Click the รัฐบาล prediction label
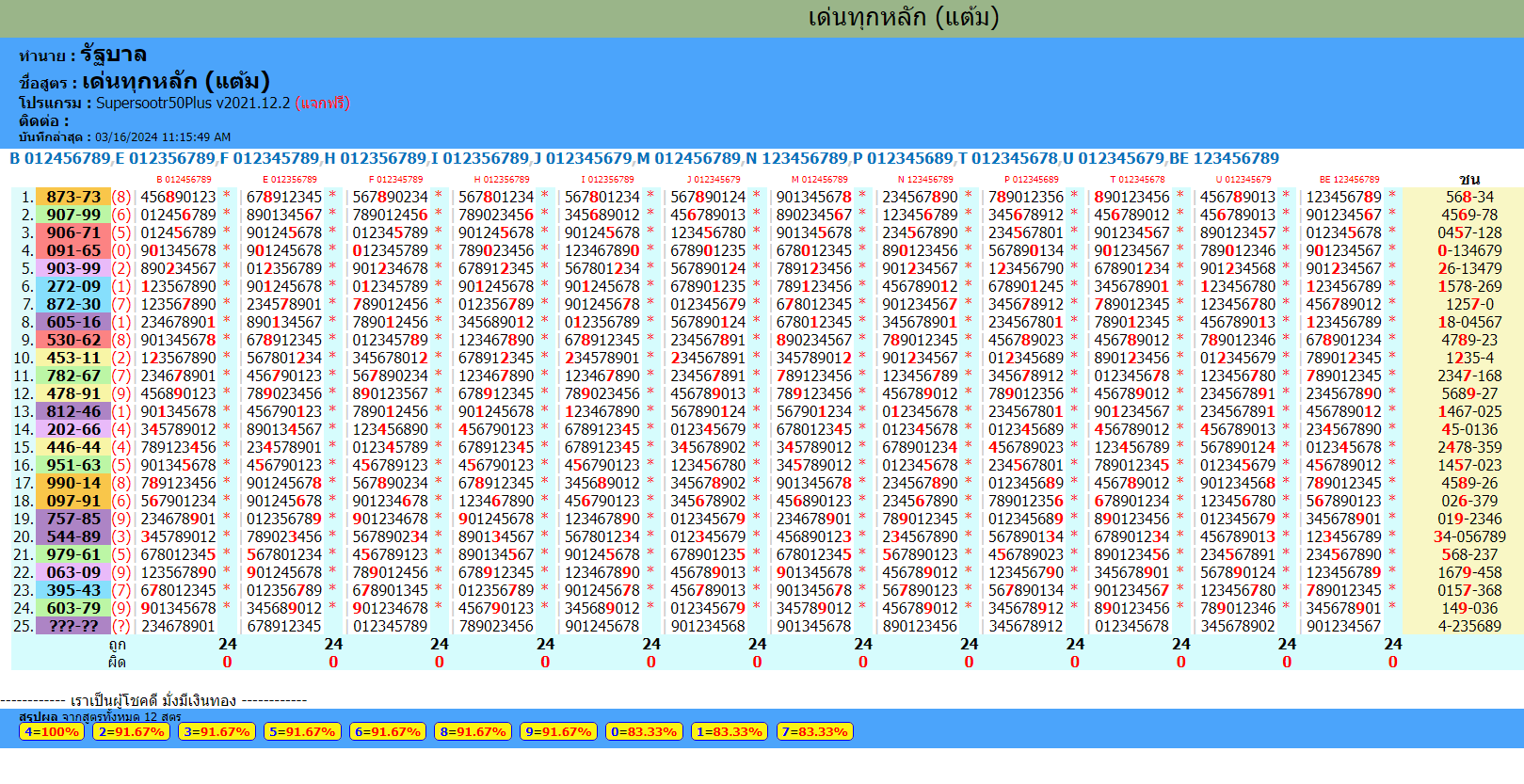 coord(113,55)
